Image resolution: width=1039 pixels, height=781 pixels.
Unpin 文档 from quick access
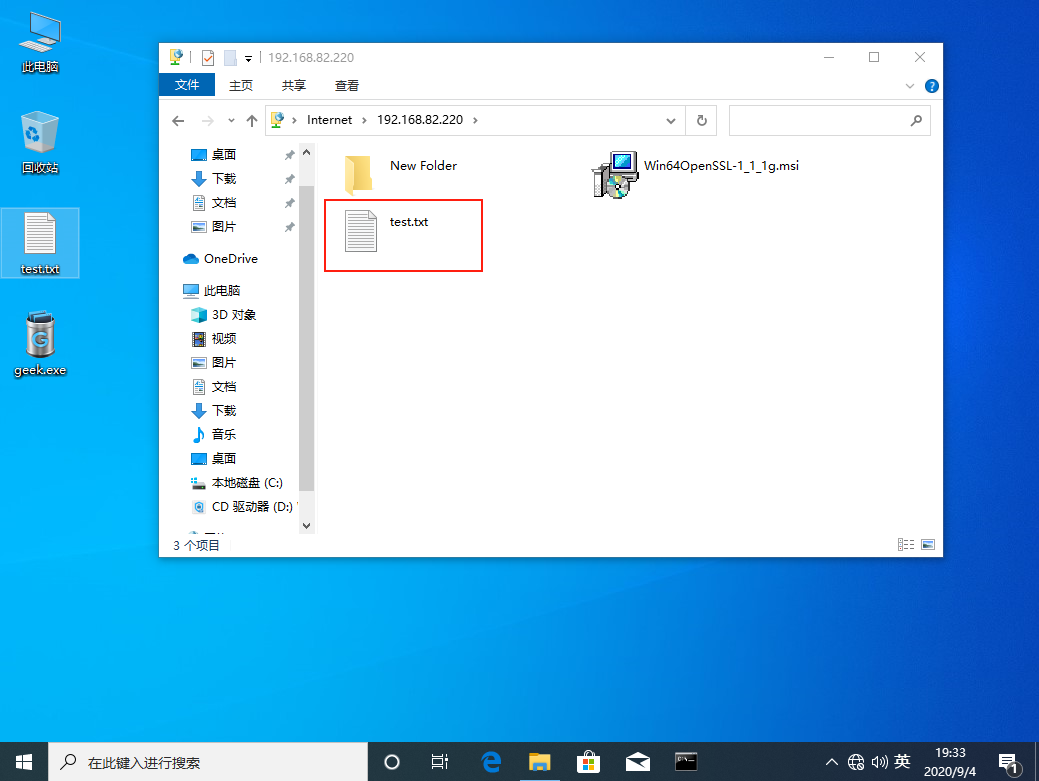[x=290, y=203]
